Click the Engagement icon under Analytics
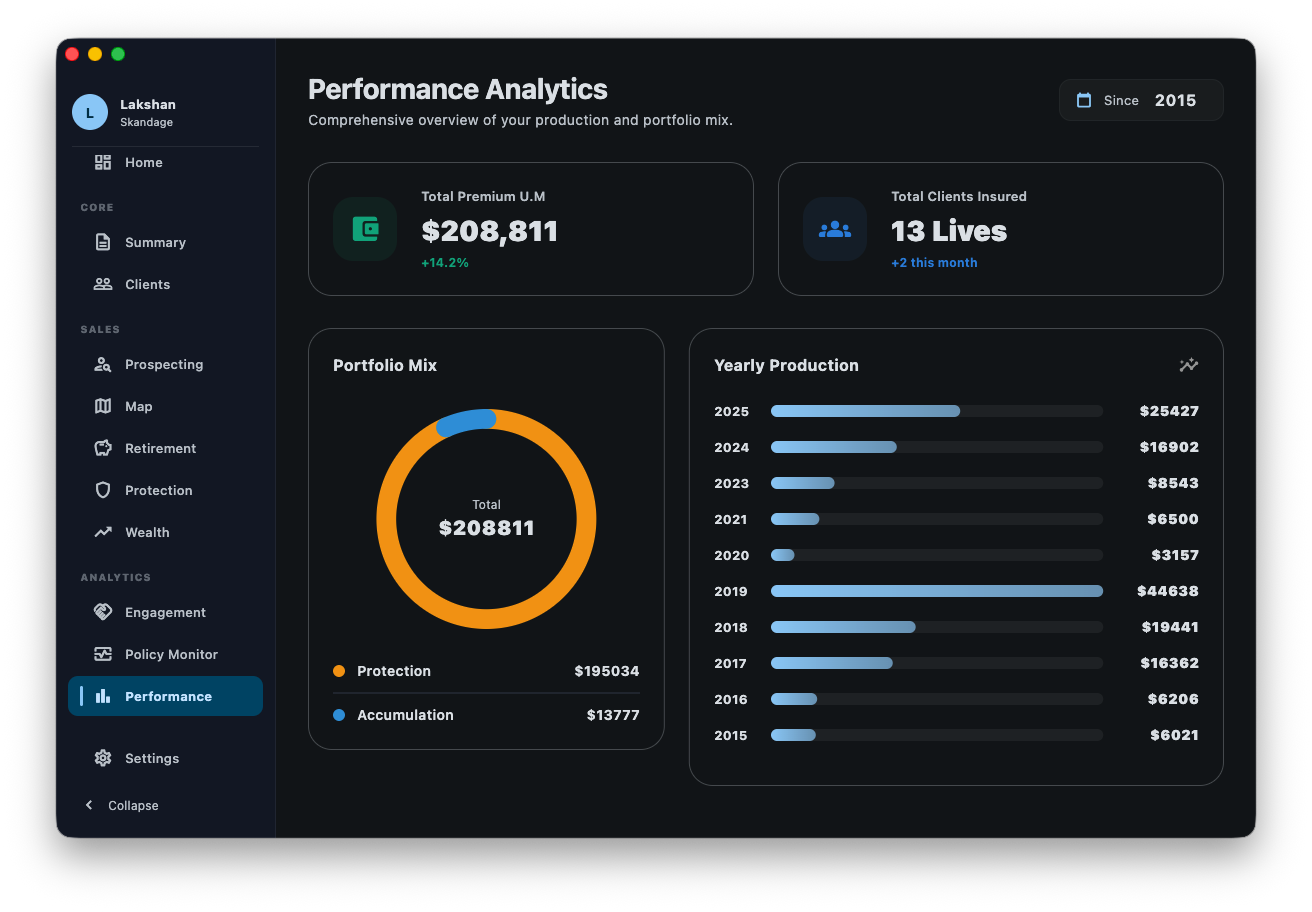1312x912 pixels. pos(103,612)
